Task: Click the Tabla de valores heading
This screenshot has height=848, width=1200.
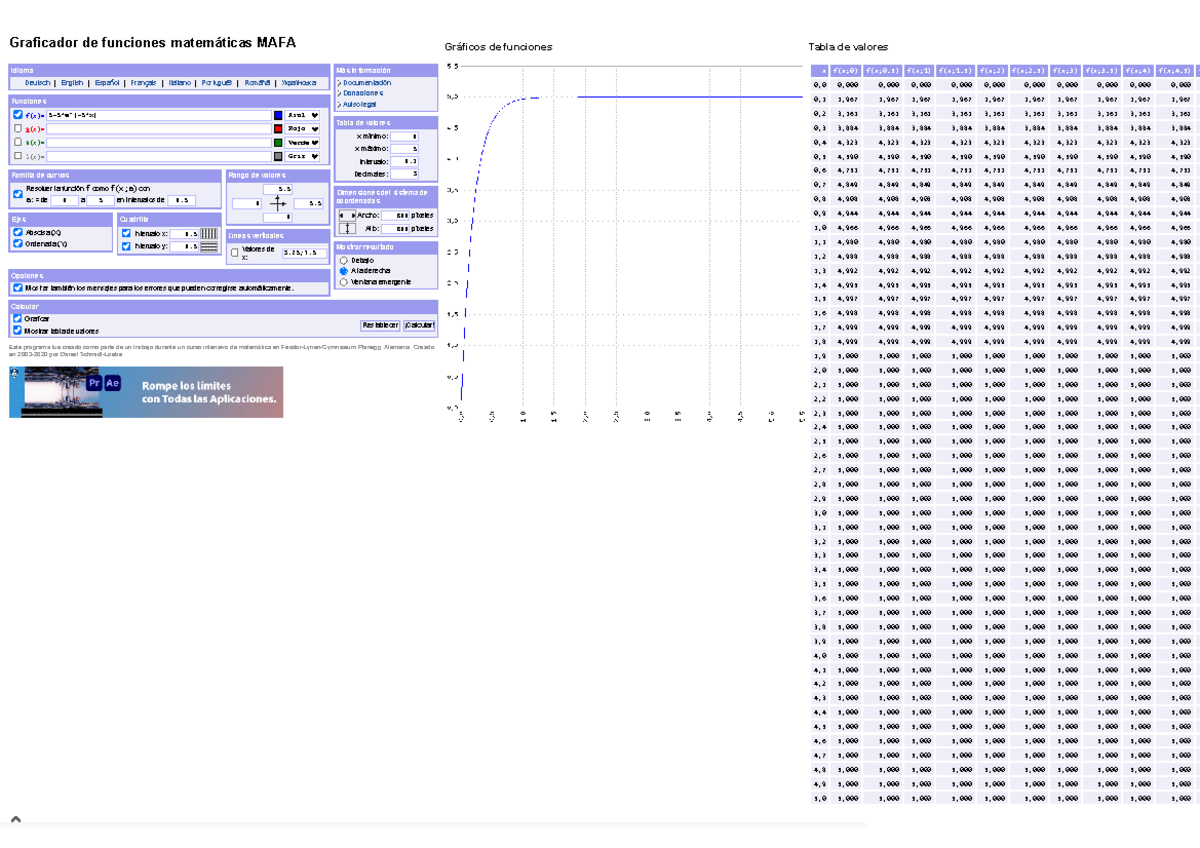Action: 848,47
